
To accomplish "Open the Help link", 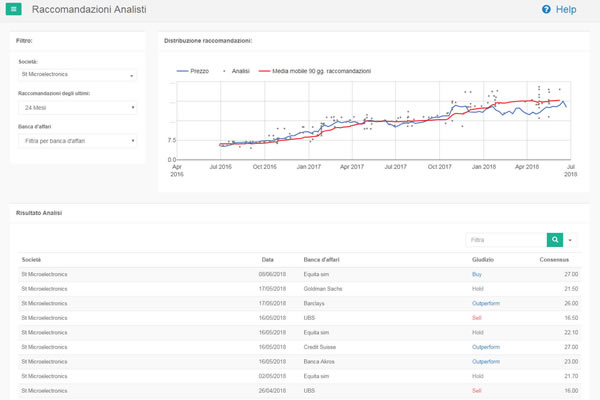I will click(x=566, y=10).
